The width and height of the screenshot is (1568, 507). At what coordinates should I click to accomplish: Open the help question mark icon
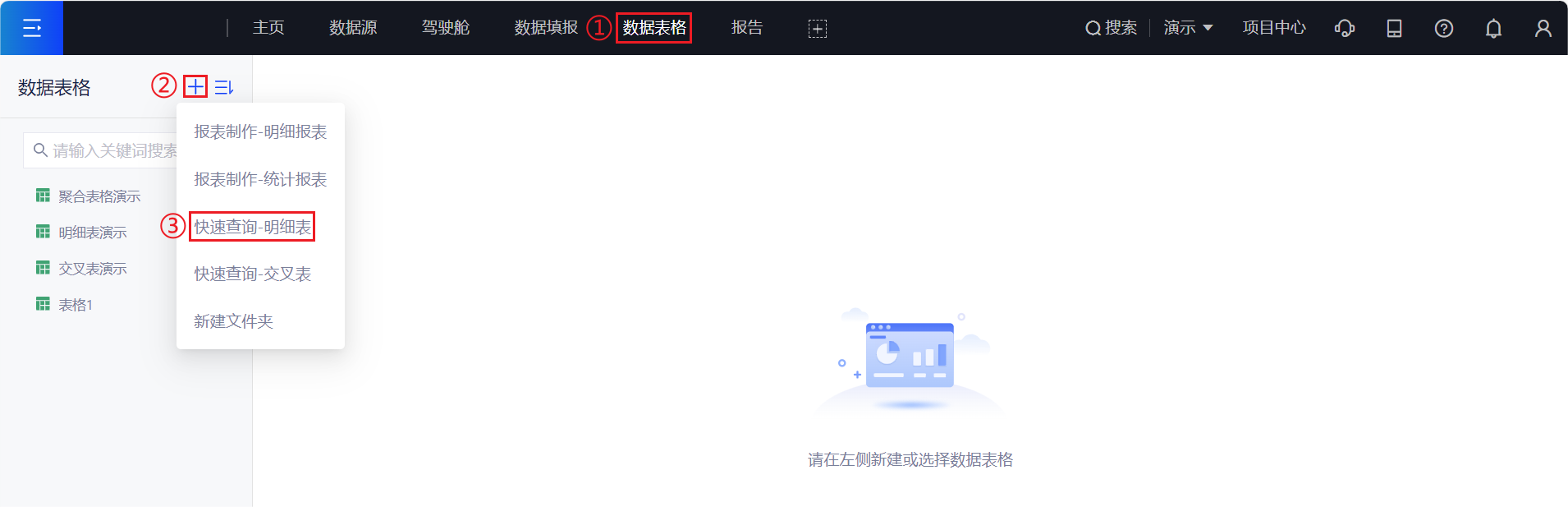(x=1443, y=29)
